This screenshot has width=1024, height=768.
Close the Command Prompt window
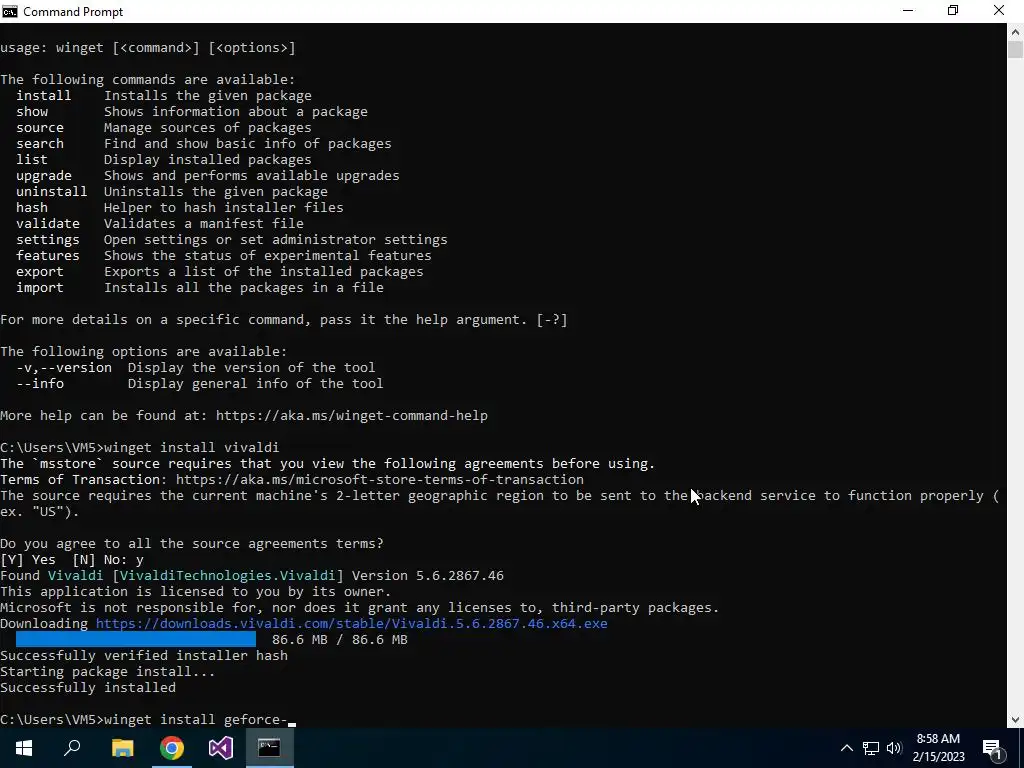click(x=999, y=11)
